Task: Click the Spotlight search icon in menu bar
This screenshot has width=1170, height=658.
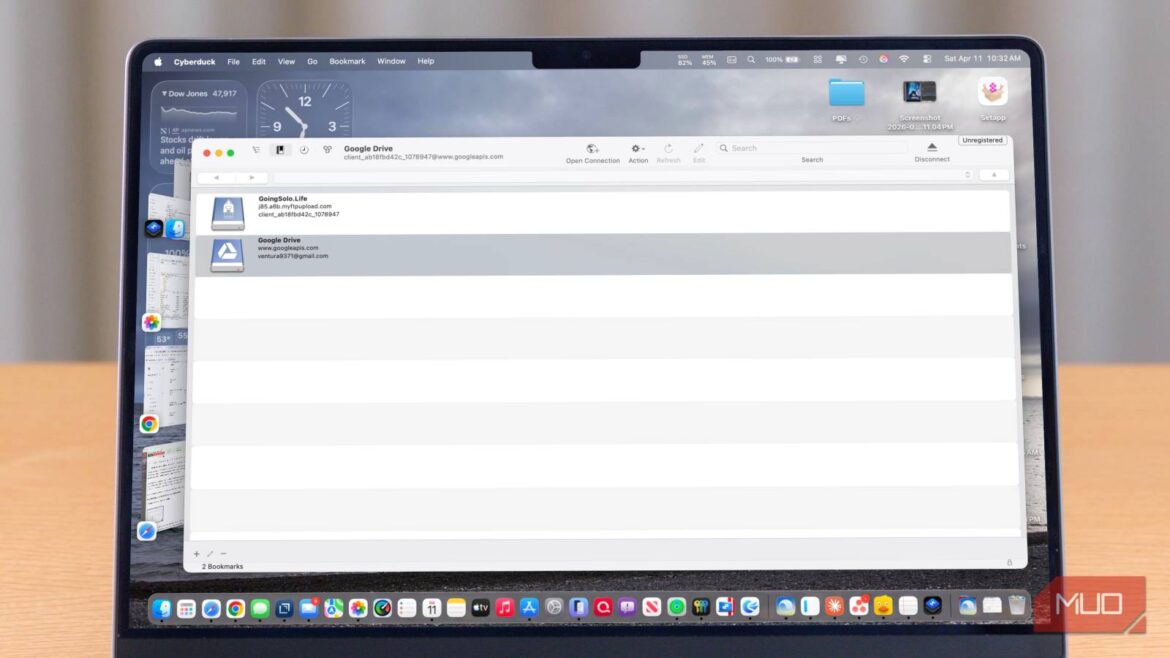Action: (751, 59)
